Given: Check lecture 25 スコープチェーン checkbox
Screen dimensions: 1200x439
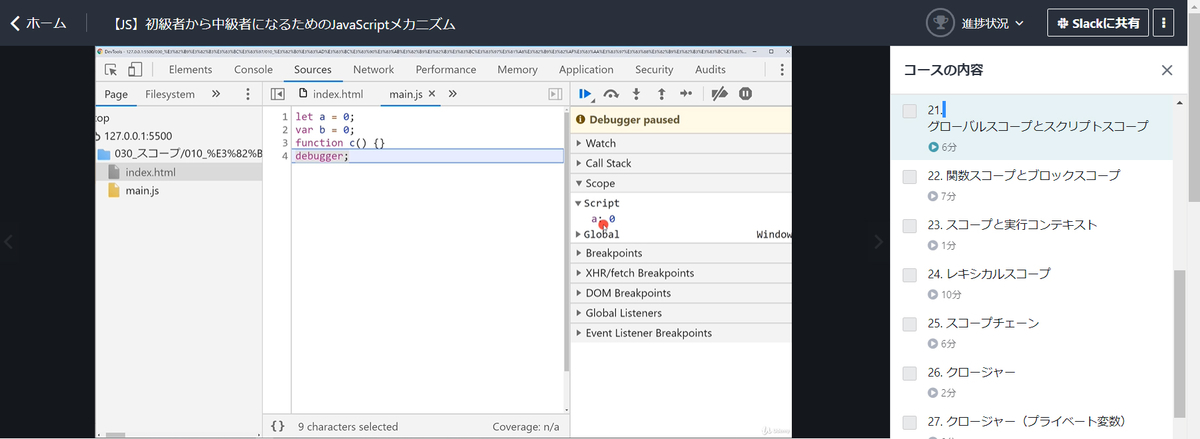Looking at the screenshot, I should (x=909, y=324).
